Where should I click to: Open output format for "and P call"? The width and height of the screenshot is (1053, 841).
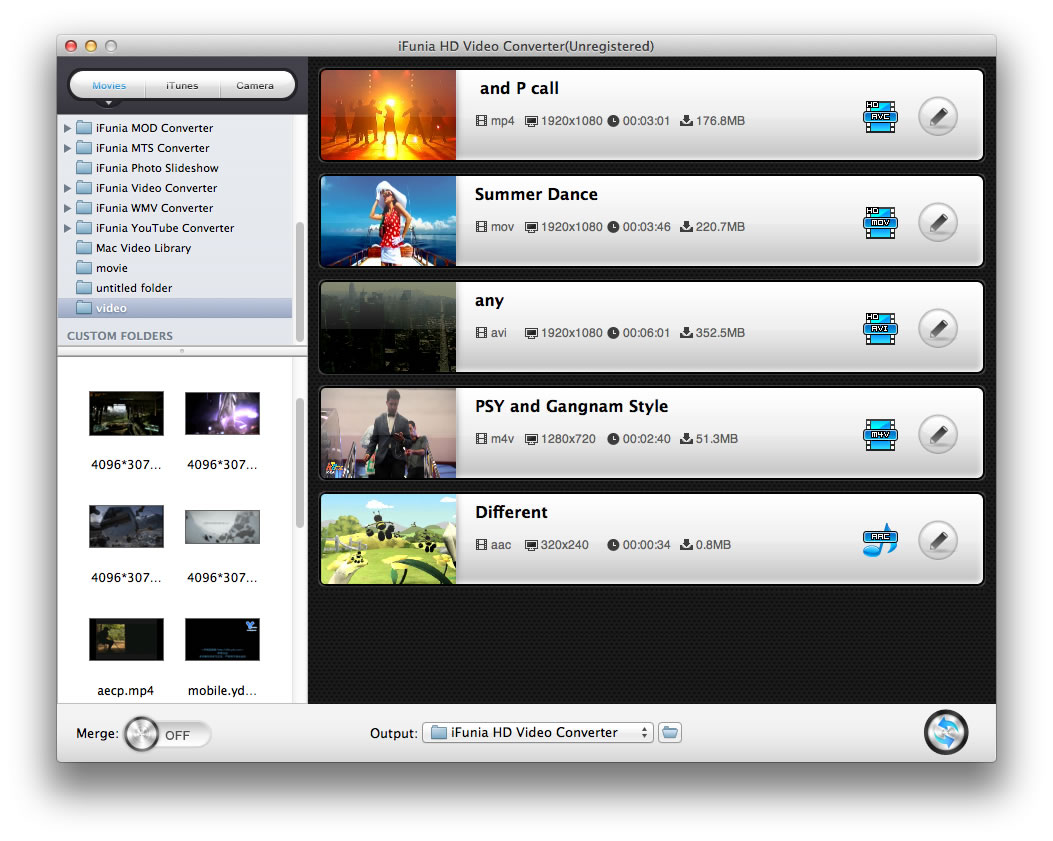click(880, 117)
